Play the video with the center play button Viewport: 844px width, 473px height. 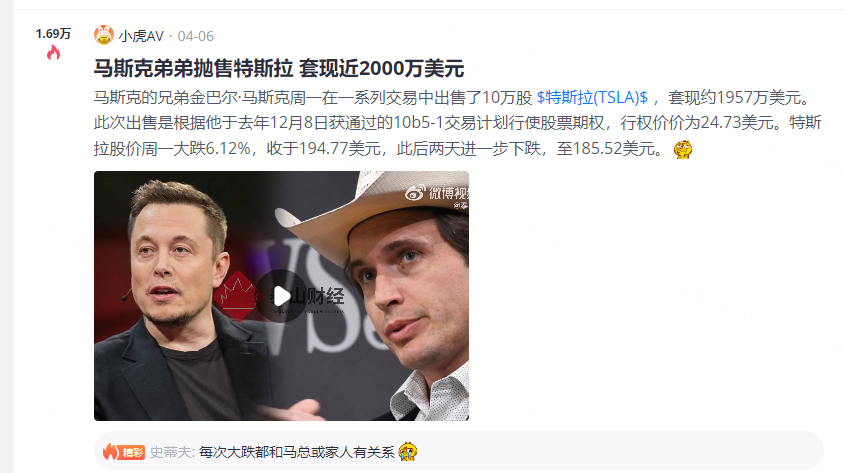tap(281, 295)
